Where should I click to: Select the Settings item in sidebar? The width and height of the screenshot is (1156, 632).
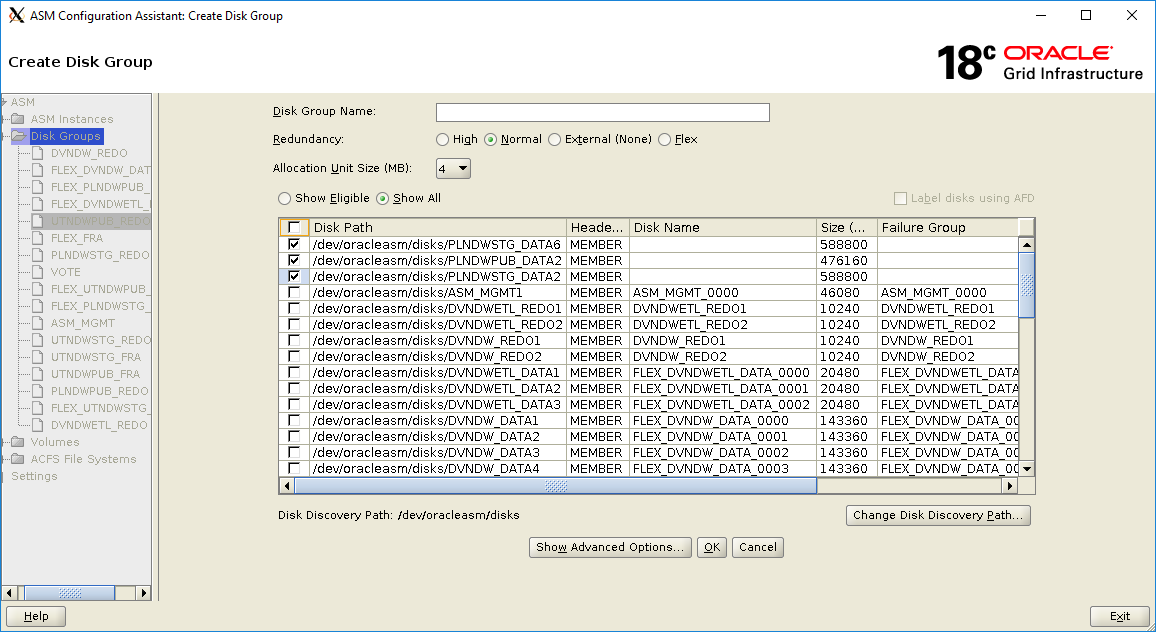click(x=33, y=476)
